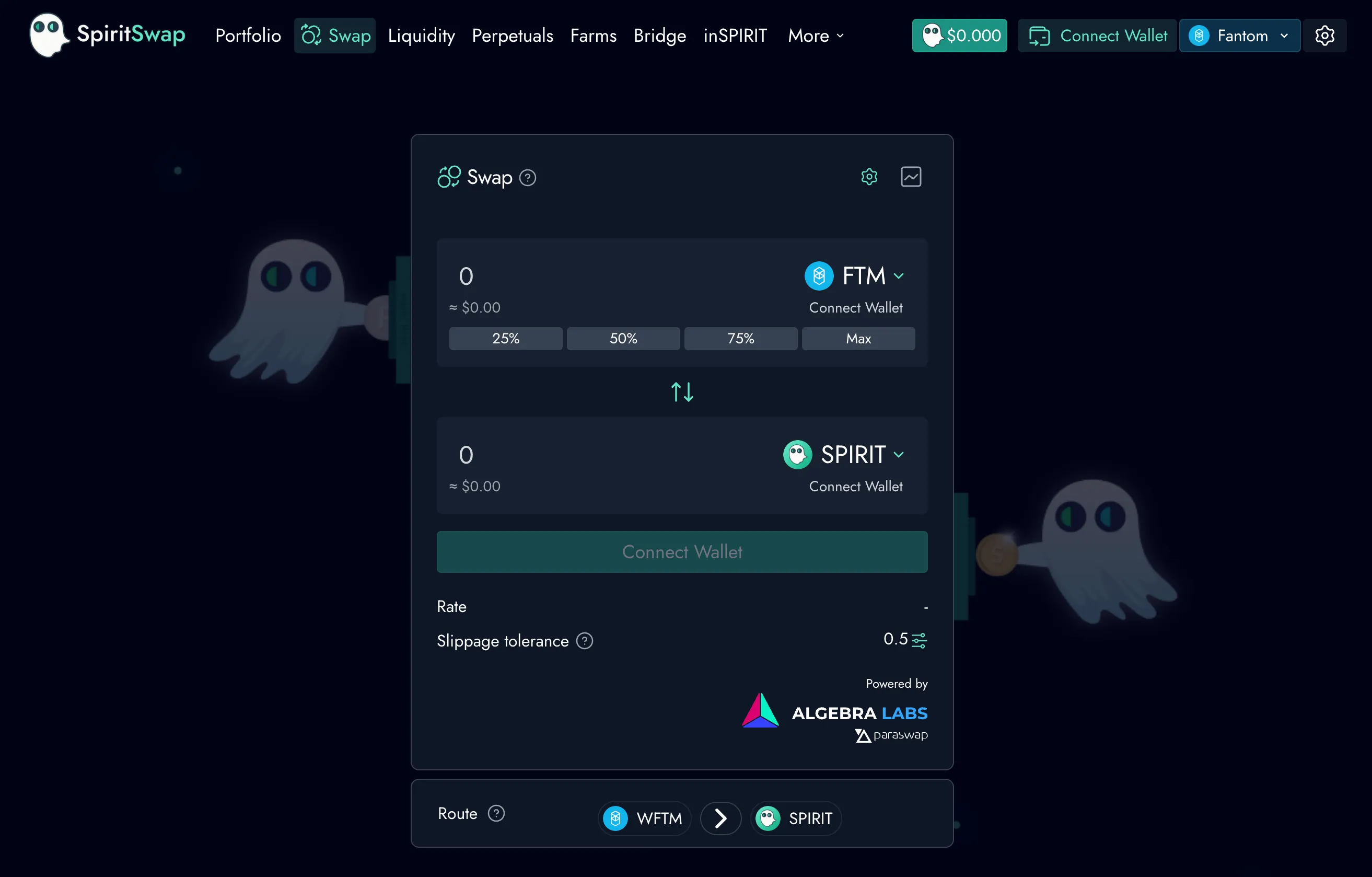Click the Slippage tolerance help icon

[585, 641]
